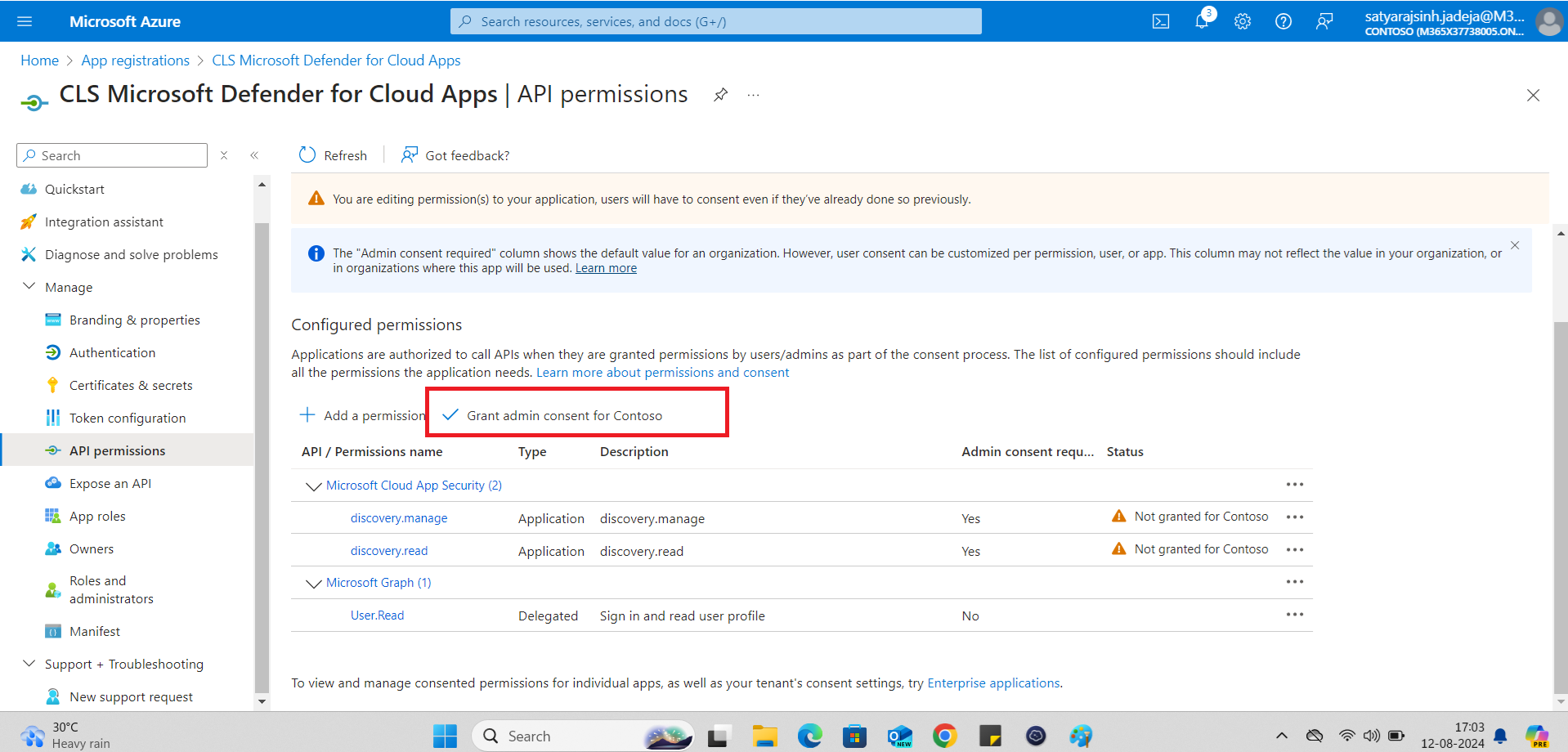
Task: Click the sidebar Search field
Action: tap(112, 155)
